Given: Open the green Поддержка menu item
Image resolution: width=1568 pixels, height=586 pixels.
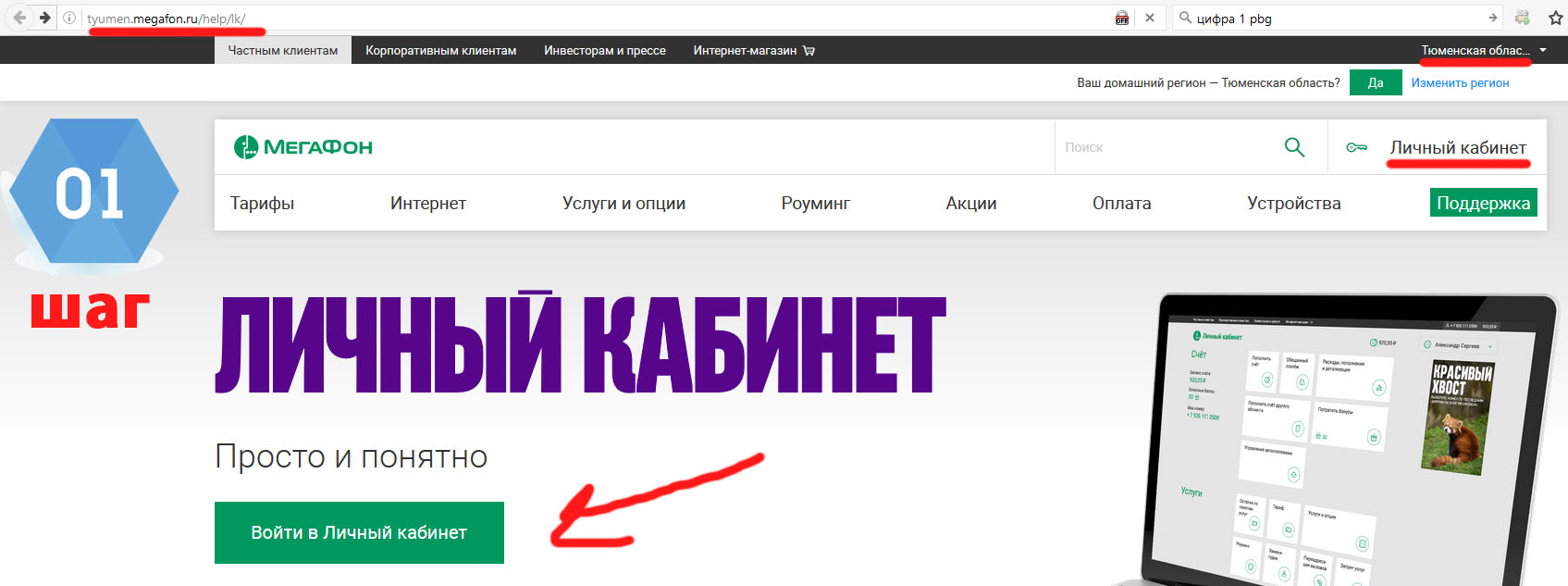Looking at the screenshot, I should point(1483,203).
